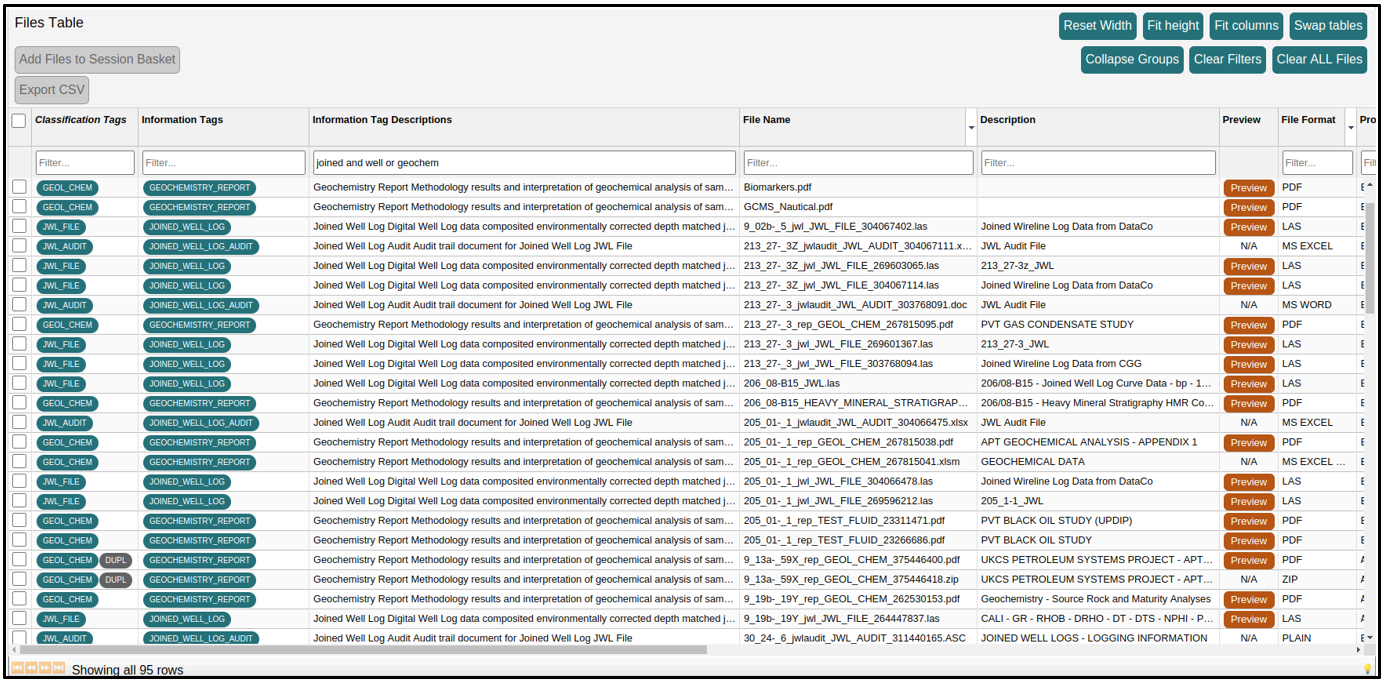The width and height of the screenshot is (1382, 680).
Task: Preview 9_19b-_19Y_jwl_JWL_FILE_264447837.las
Action: click(x=1248, y=619)
